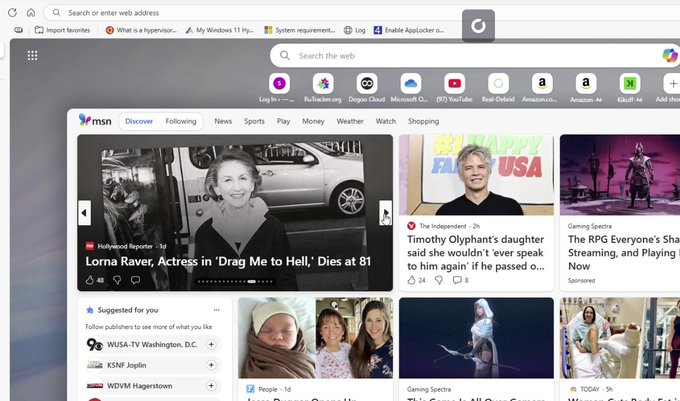Select the Discover tab
This screenshot has width=680, height=401.
pyautogui.click(x=139, y=121)
